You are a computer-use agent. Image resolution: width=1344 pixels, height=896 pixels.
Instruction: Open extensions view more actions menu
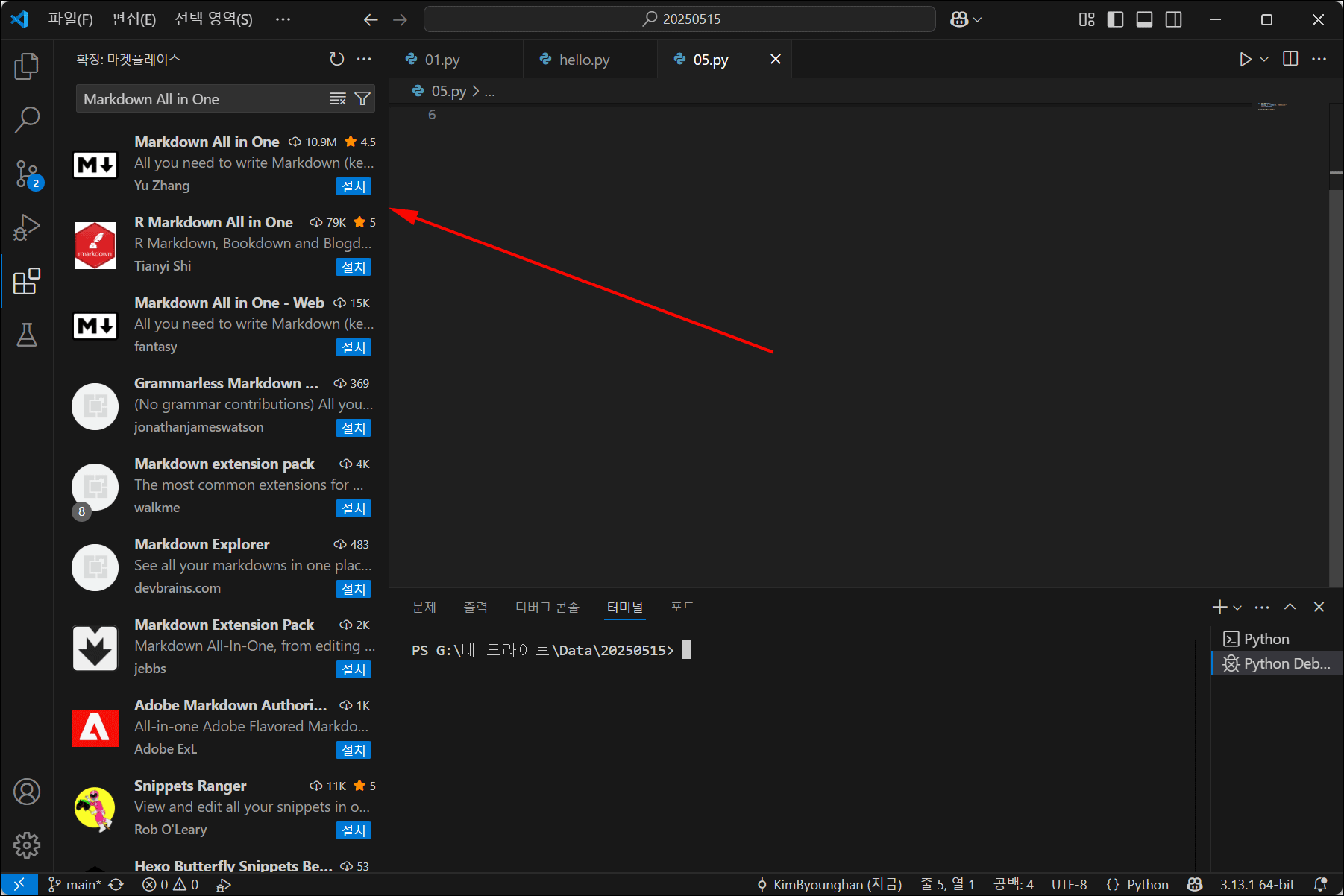[x=364, y=59]
